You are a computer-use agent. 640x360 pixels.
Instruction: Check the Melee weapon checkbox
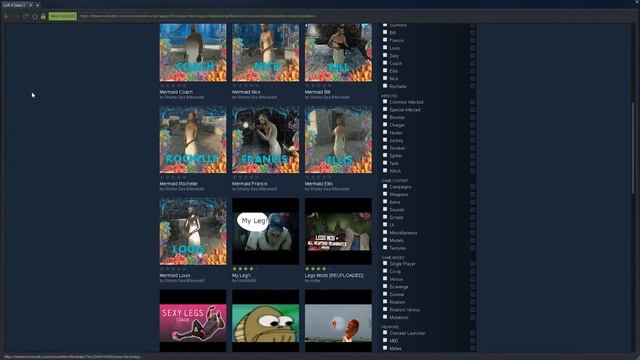pyautogui.click(x=385, y=348)
